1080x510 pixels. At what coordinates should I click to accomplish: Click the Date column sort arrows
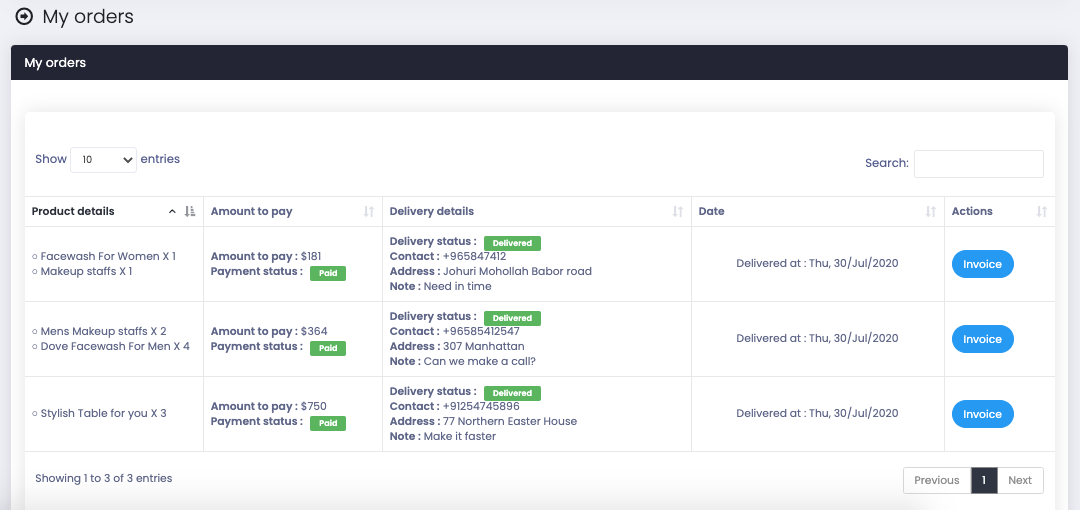(x=931, y=212)
